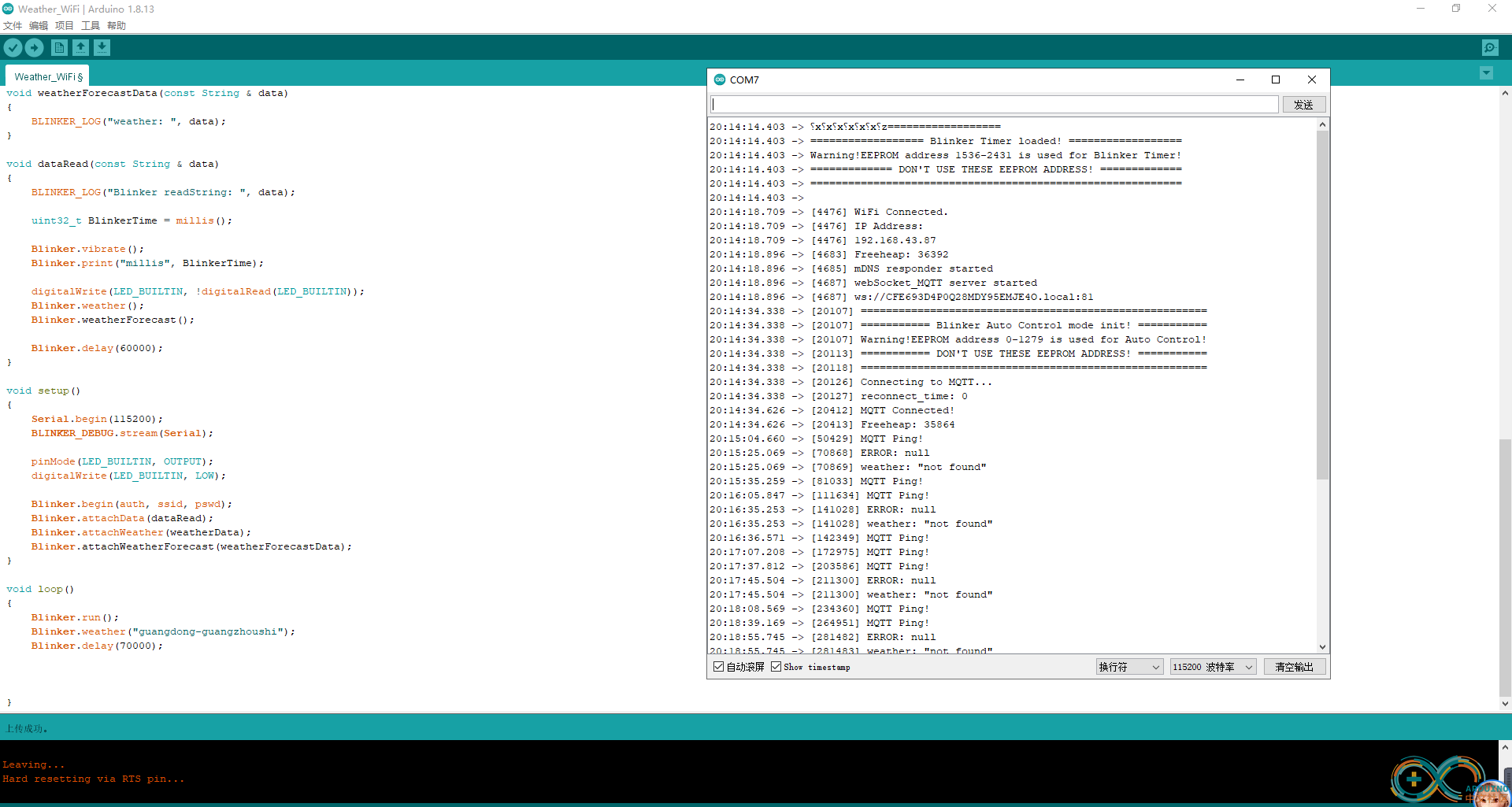Open the 帮助 menu

point(117,26)
